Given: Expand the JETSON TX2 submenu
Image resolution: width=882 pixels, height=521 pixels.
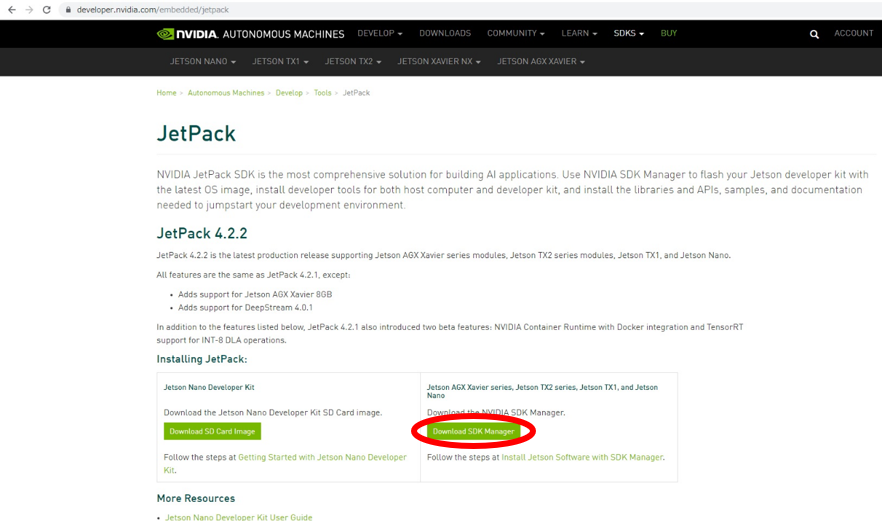Looking at the screenshot, I should point(353,61).
